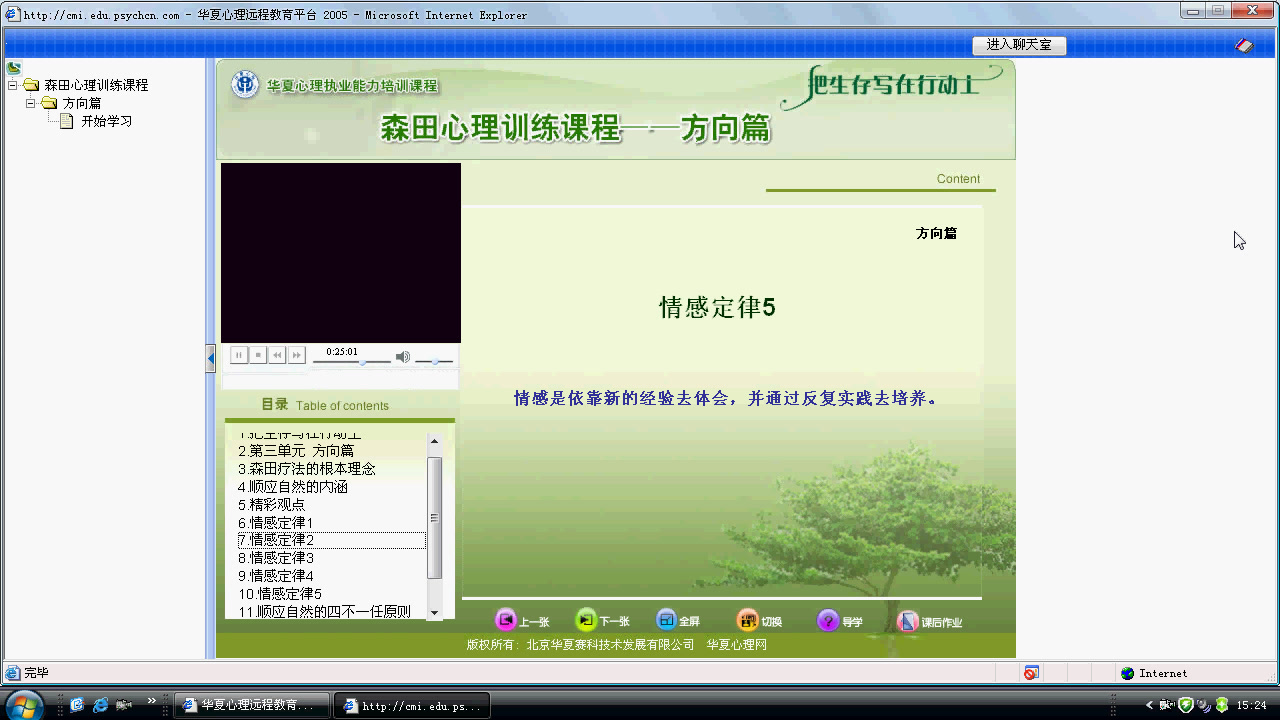1280x720 pixels.
Task: Click the 华夏心理网 link in footer
Action: (x=737, y=645)
